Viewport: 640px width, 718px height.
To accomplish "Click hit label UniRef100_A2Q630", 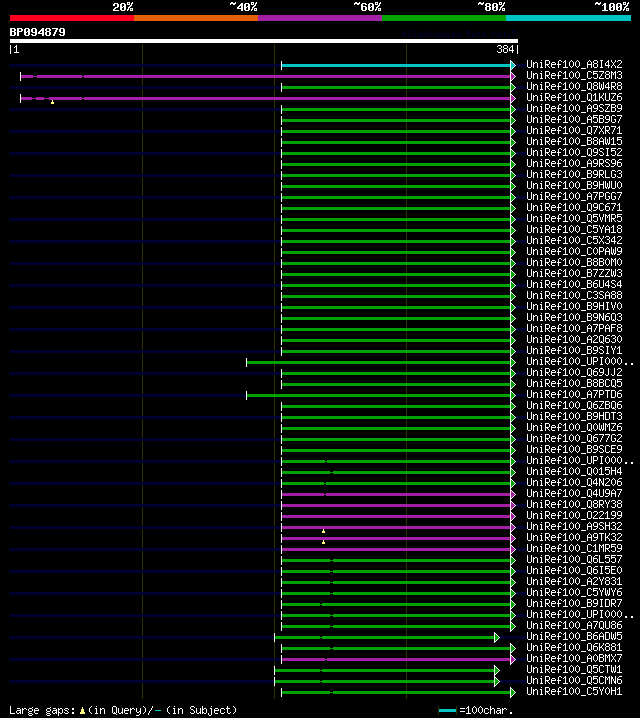I will click(x=574, y=339).
